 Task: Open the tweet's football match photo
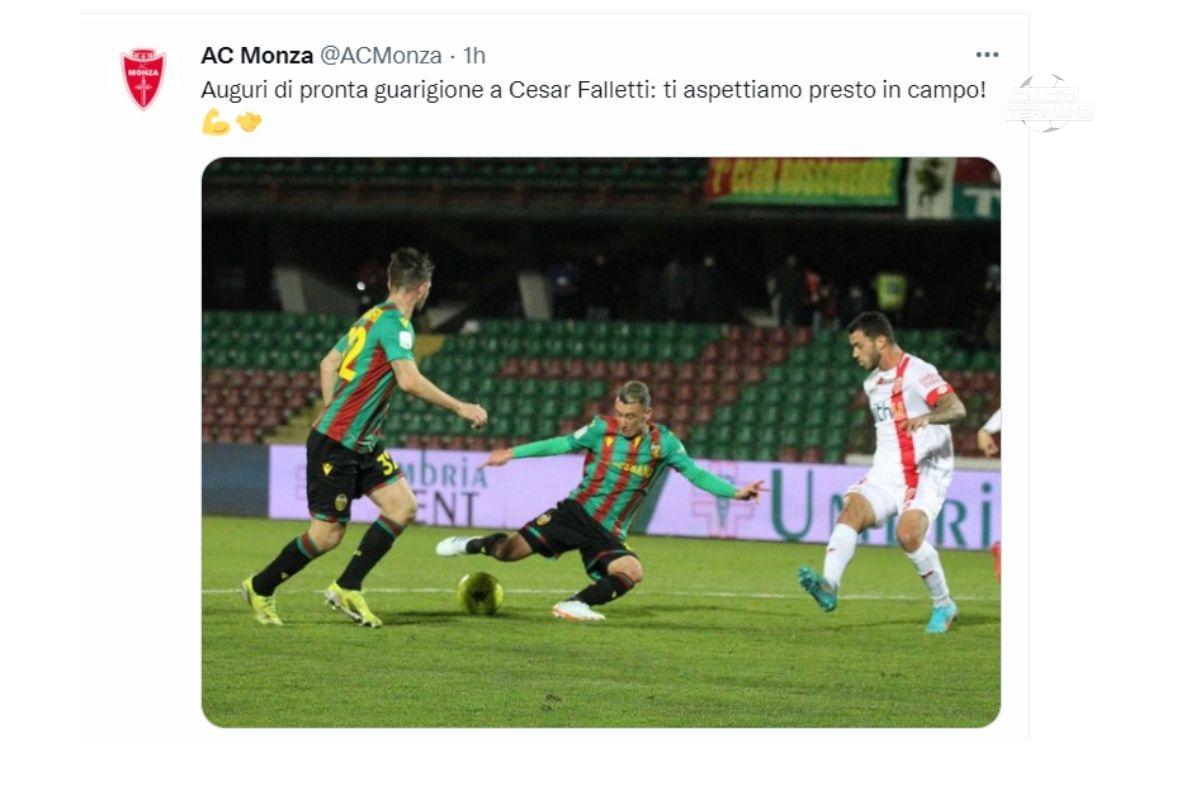[x=601, y=442]
